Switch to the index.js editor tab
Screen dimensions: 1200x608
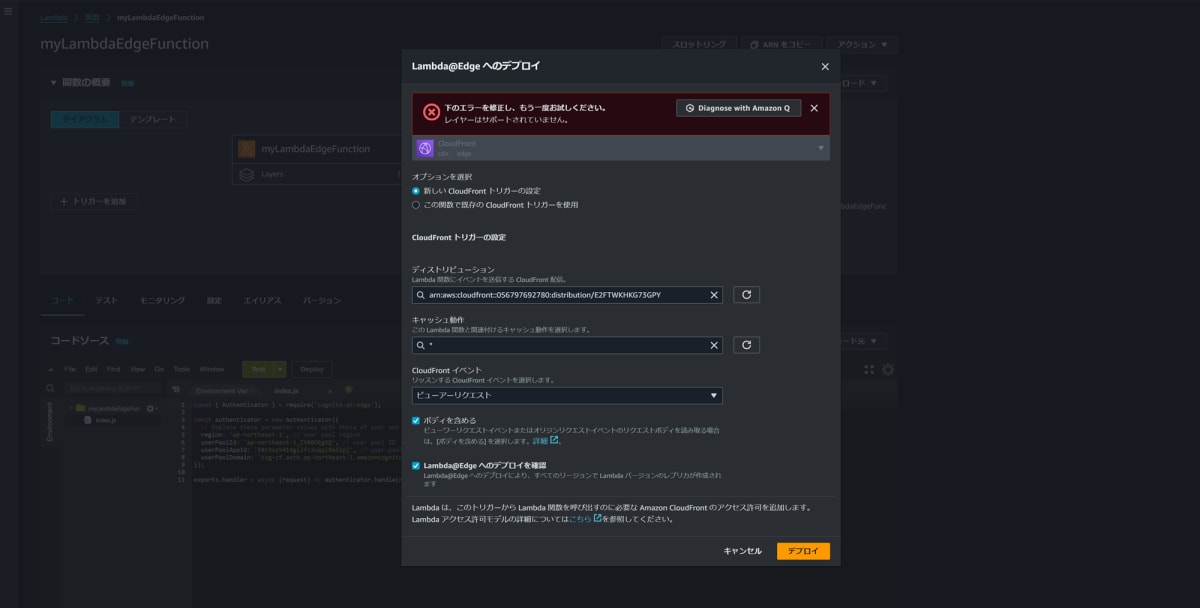click(x=286, y=390)
